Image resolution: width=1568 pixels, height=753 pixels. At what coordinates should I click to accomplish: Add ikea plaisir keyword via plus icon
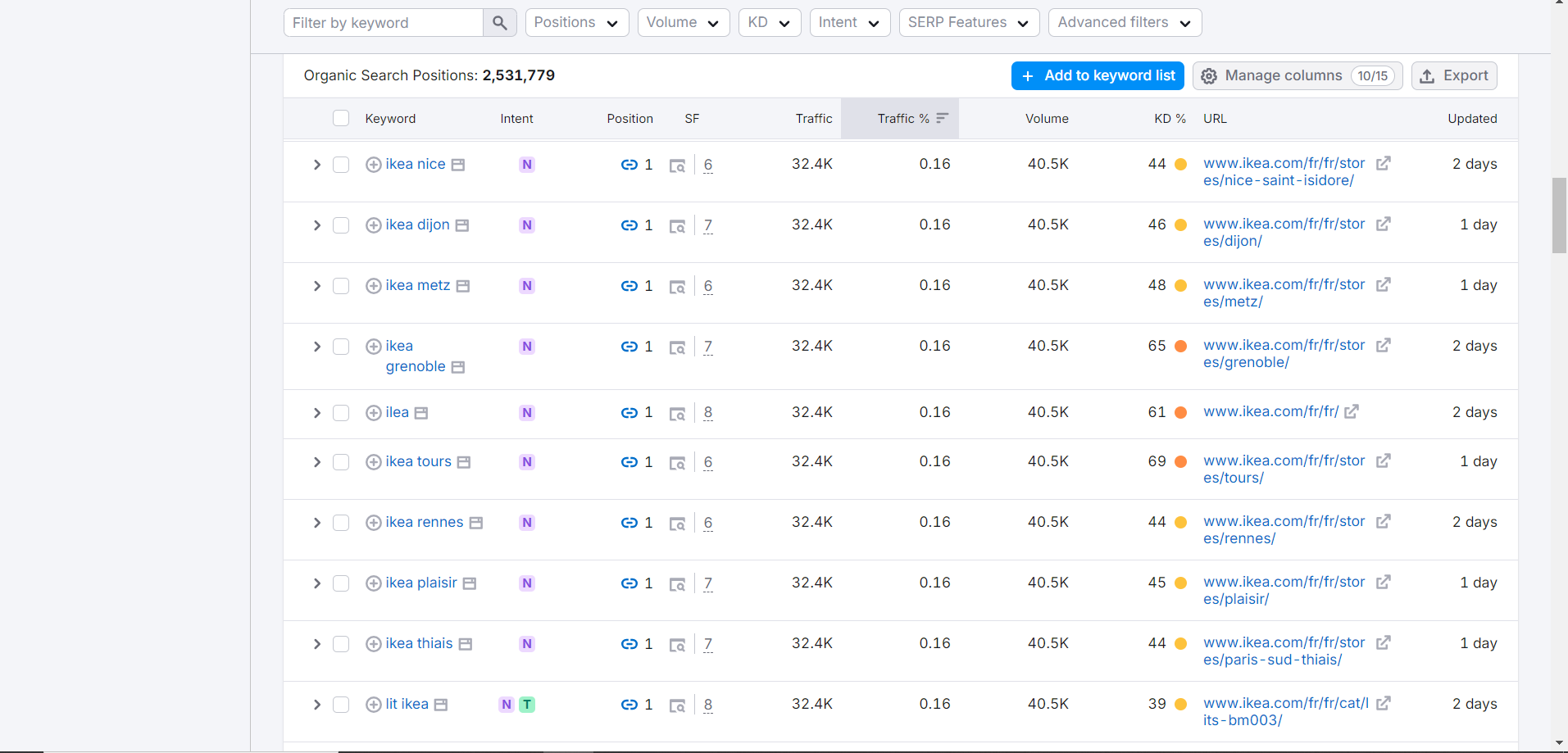374,583
